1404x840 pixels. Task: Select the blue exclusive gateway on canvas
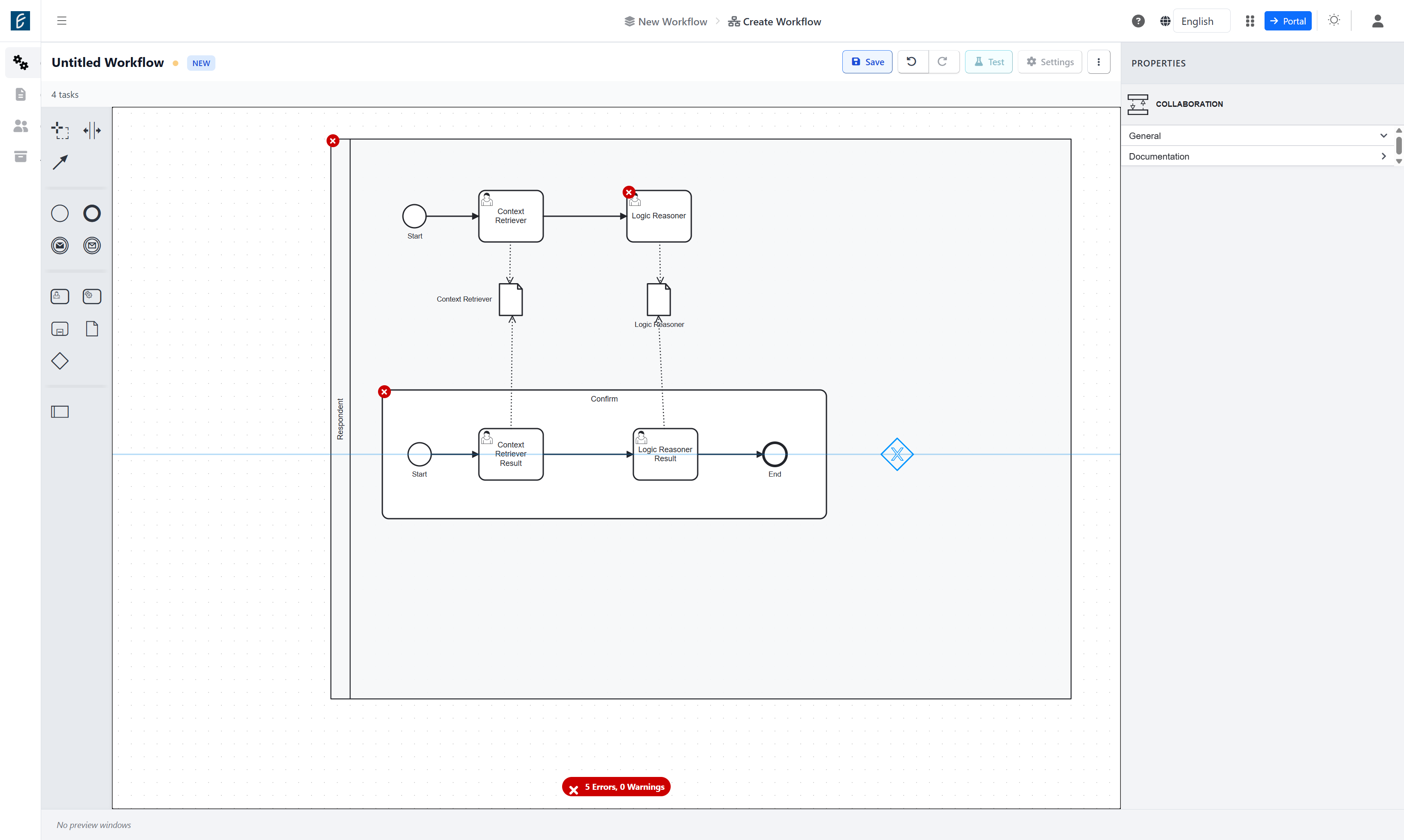click(x=897, y=454)
